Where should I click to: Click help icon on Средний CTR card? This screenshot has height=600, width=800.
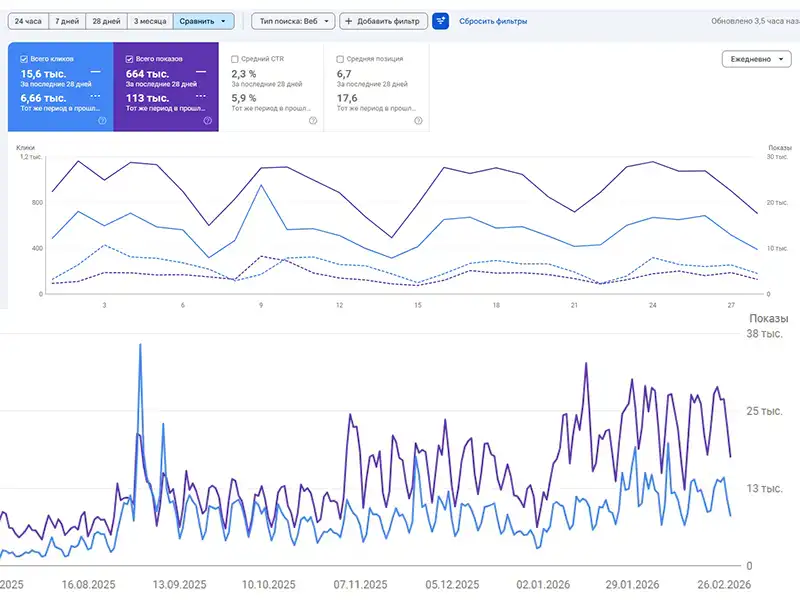pos(313,121)
